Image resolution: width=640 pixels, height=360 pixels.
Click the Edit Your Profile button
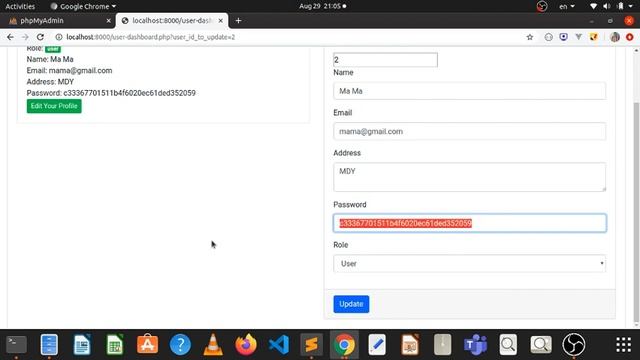[x=54, y=106]
